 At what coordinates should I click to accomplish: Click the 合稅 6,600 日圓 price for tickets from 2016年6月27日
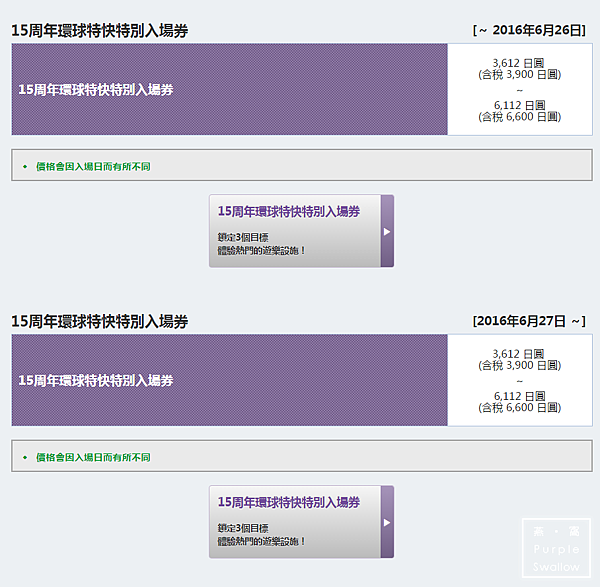coord(519,408)
